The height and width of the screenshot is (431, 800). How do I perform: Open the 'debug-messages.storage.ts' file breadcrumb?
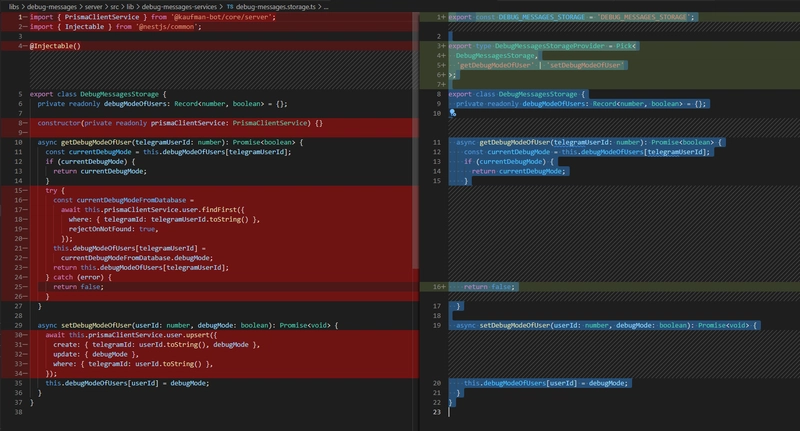(x=276, y=7)
